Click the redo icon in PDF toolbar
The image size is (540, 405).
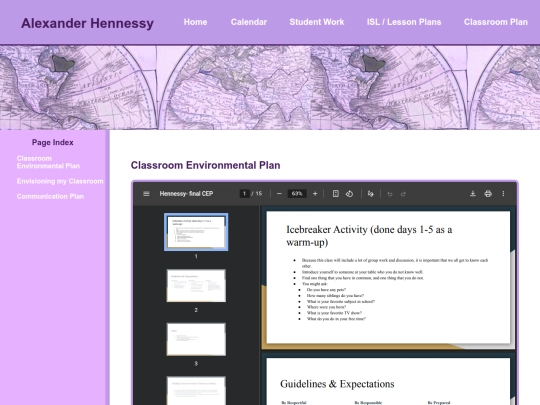[403, 194]
